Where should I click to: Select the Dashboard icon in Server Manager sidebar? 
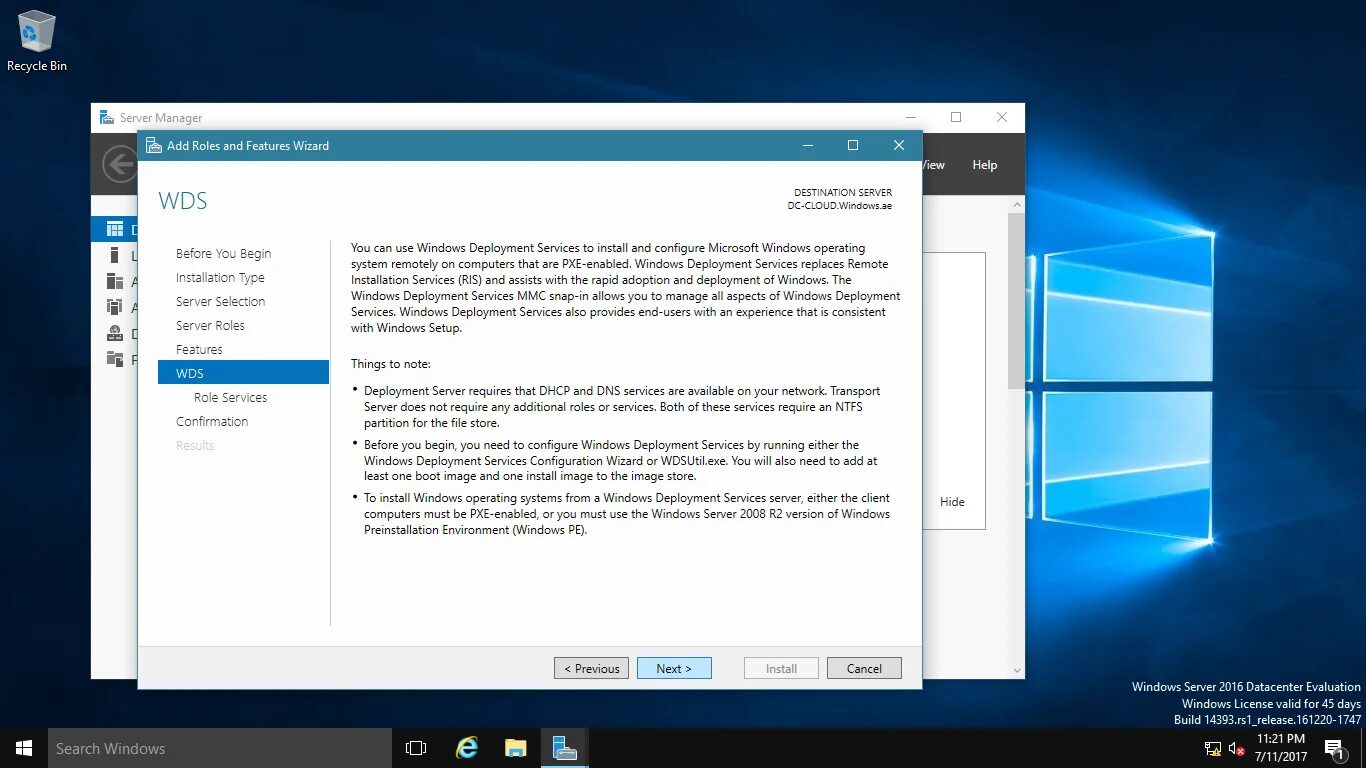tap(115, 229)
